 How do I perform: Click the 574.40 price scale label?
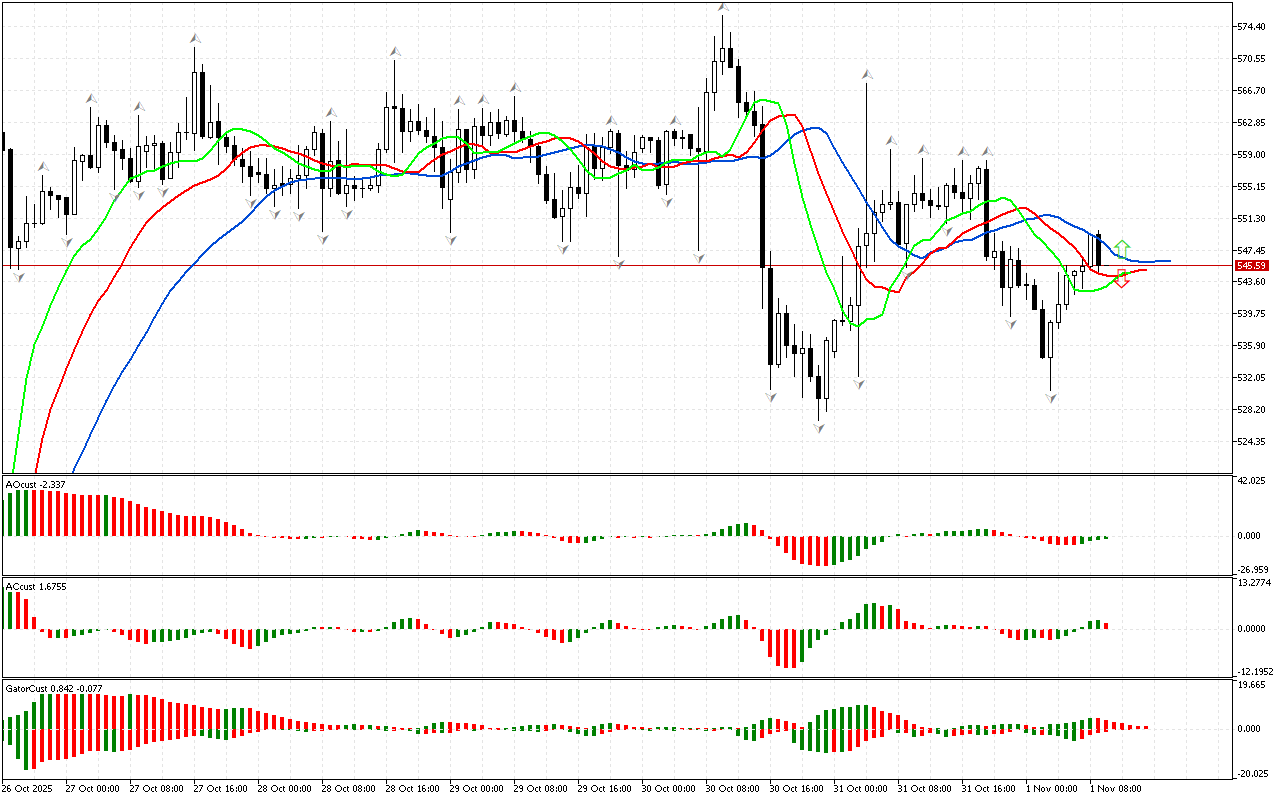click(1252, 27)
